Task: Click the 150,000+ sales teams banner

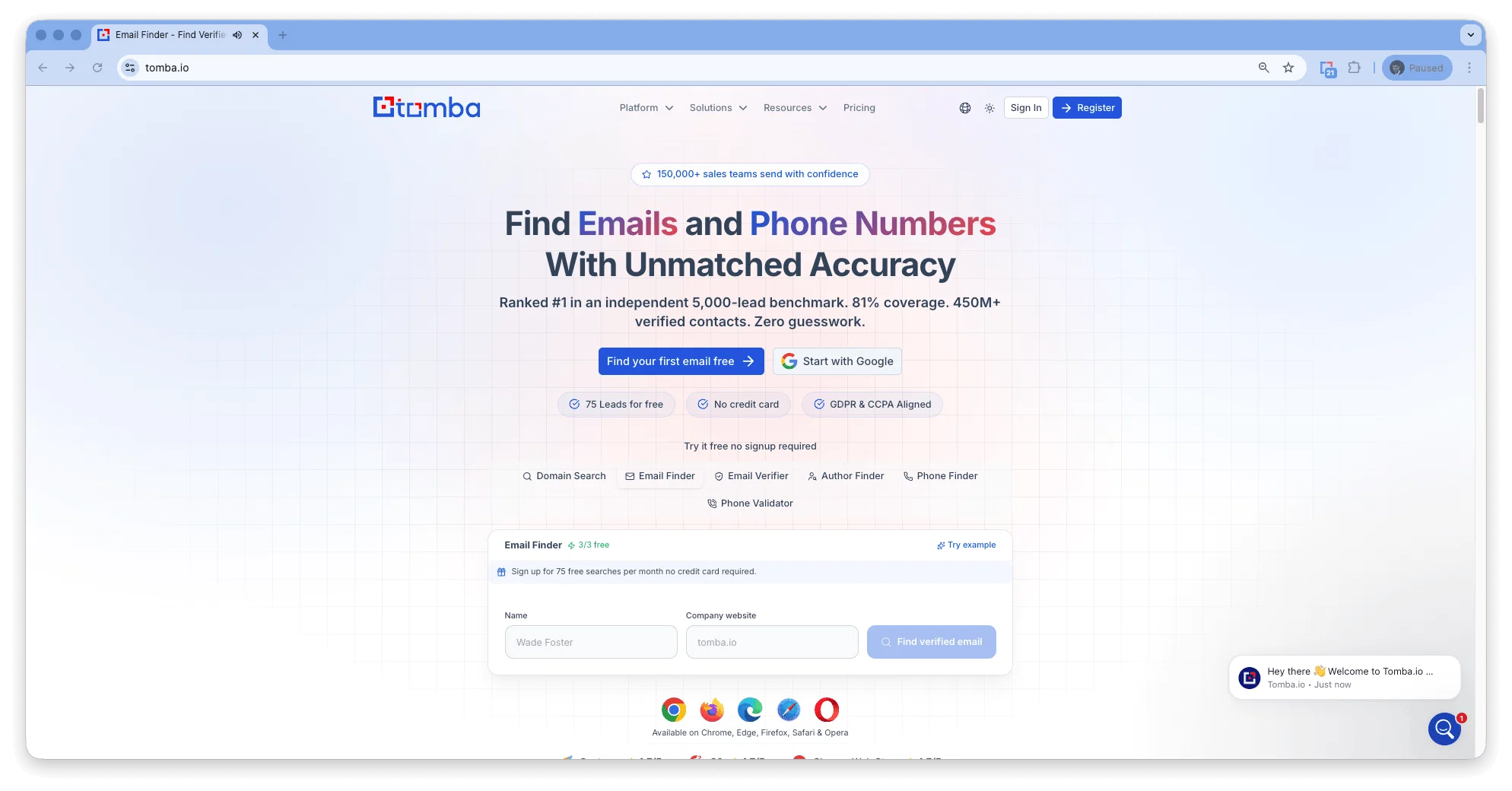Action: [750, 174]
